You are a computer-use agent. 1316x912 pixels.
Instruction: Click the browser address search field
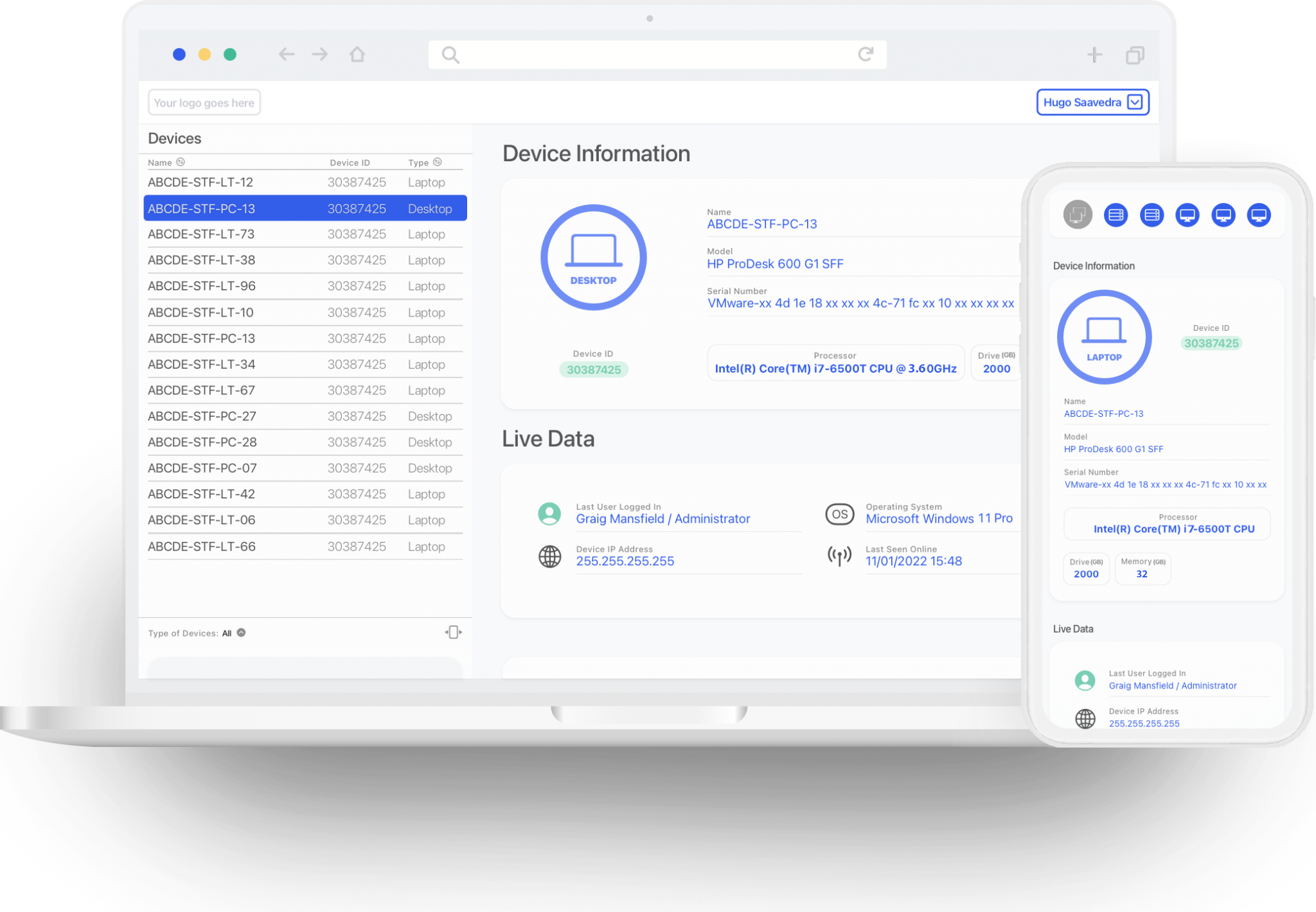coord(655,55)
